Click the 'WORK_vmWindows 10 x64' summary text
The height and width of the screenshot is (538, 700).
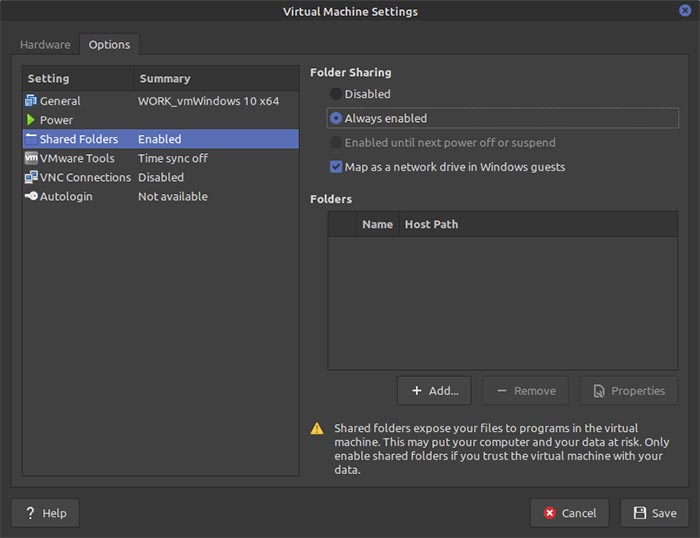tap(208, 101)
